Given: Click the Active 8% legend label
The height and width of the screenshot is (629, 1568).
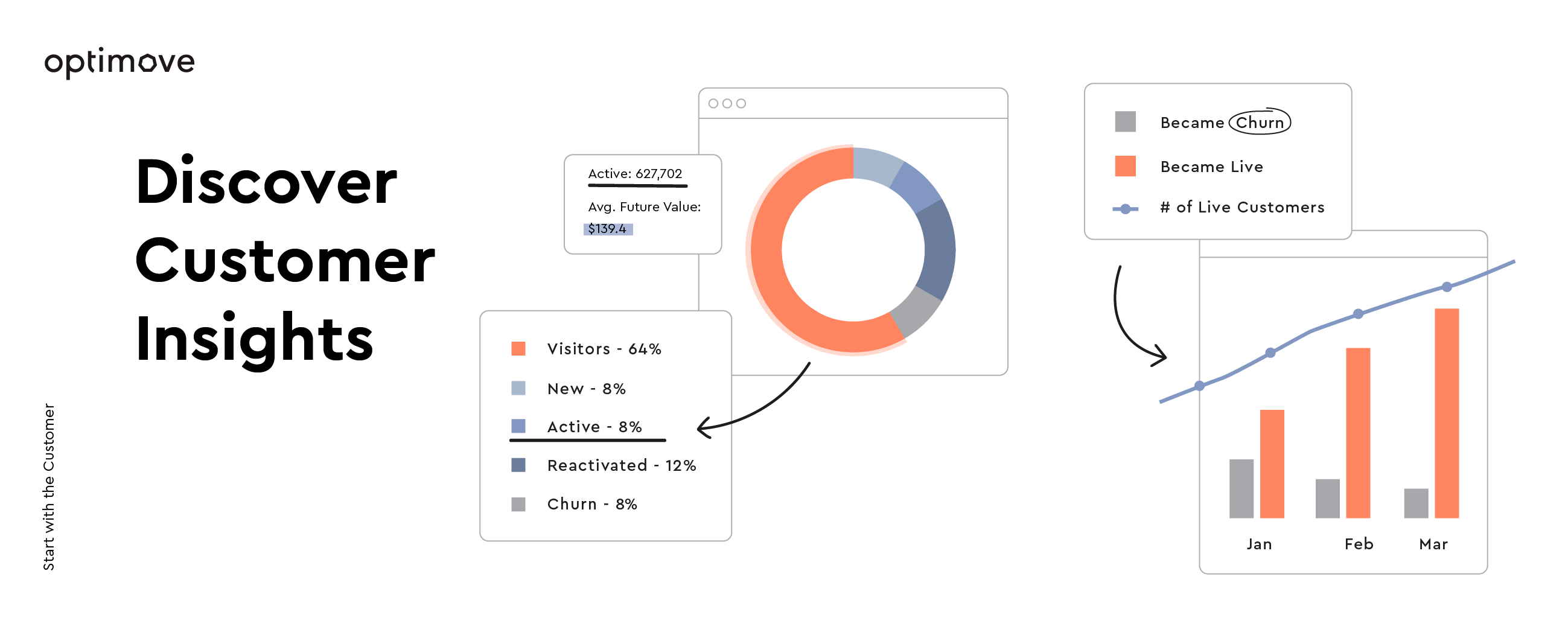Looking at the screenshot, I should coord(594,426).
